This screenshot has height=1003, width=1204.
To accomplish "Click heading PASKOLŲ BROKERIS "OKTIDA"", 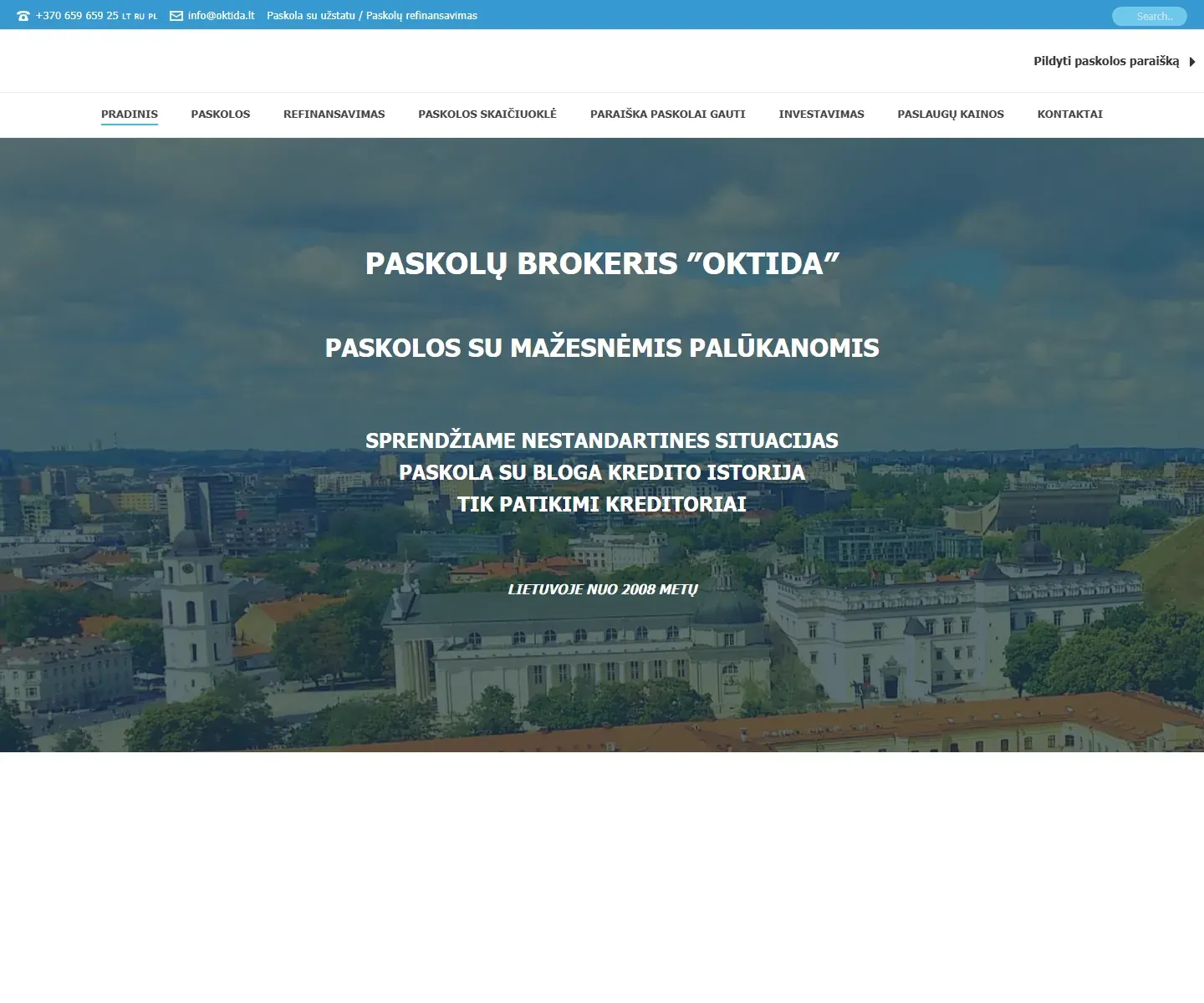I will pos(602,264).
